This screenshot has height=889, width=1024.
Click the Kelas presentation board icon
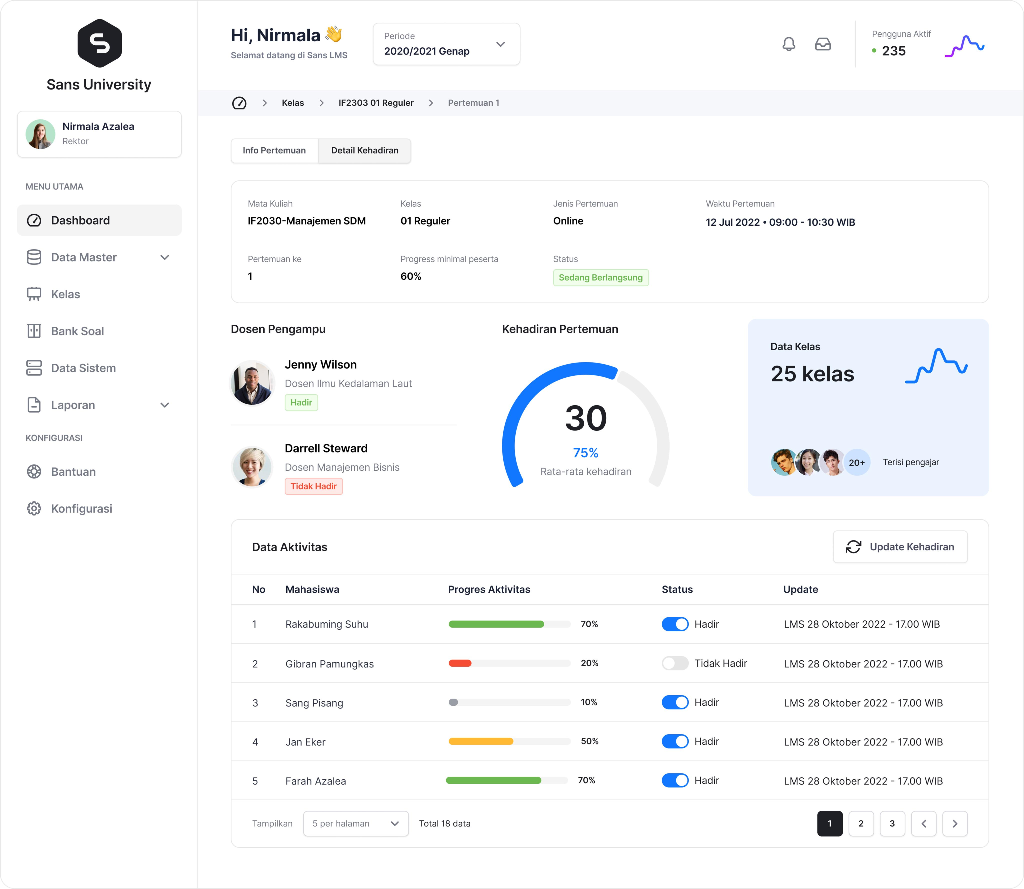pyautogui.click(x=34, y=295)
